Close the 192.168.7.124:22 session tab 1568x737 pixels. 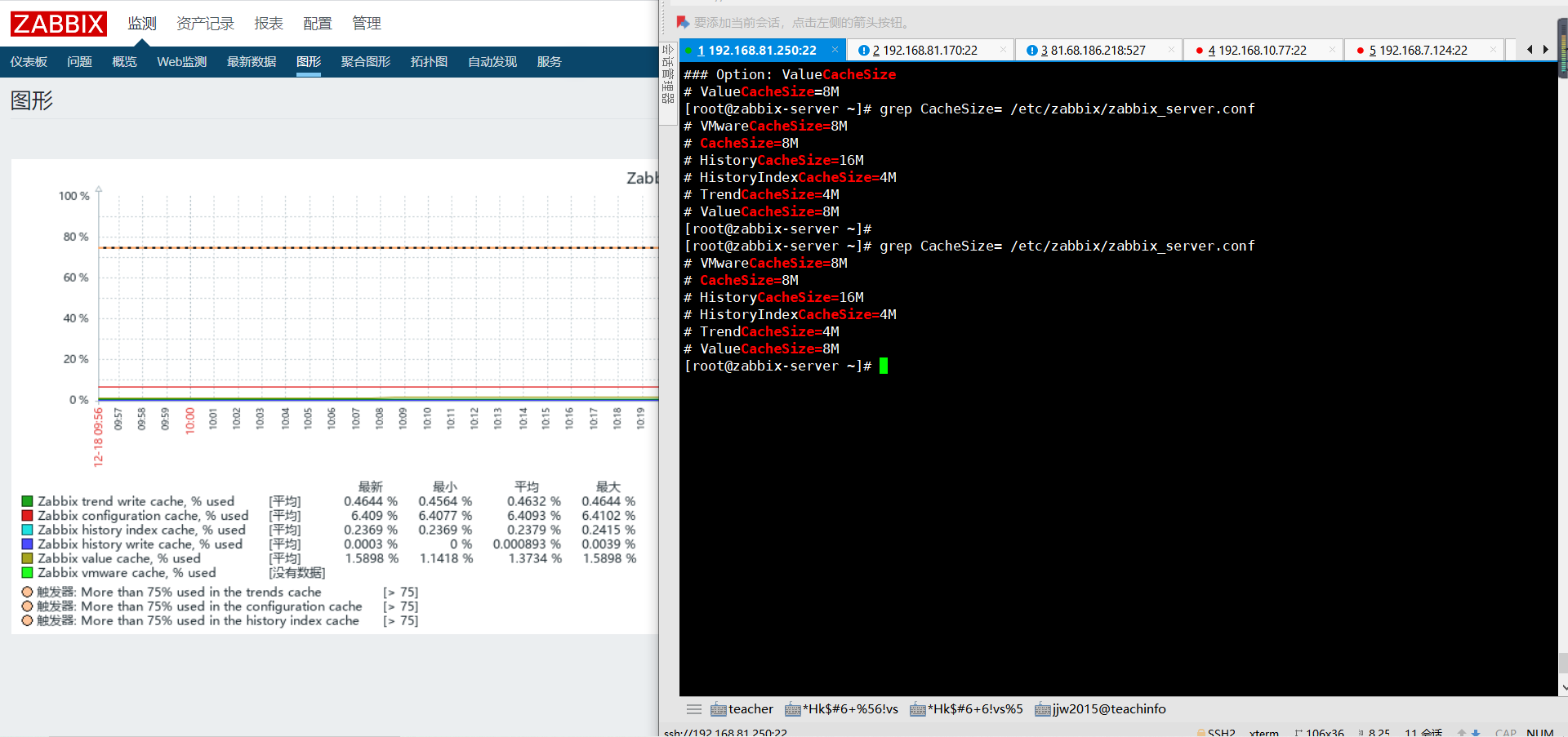[1493, 50]
